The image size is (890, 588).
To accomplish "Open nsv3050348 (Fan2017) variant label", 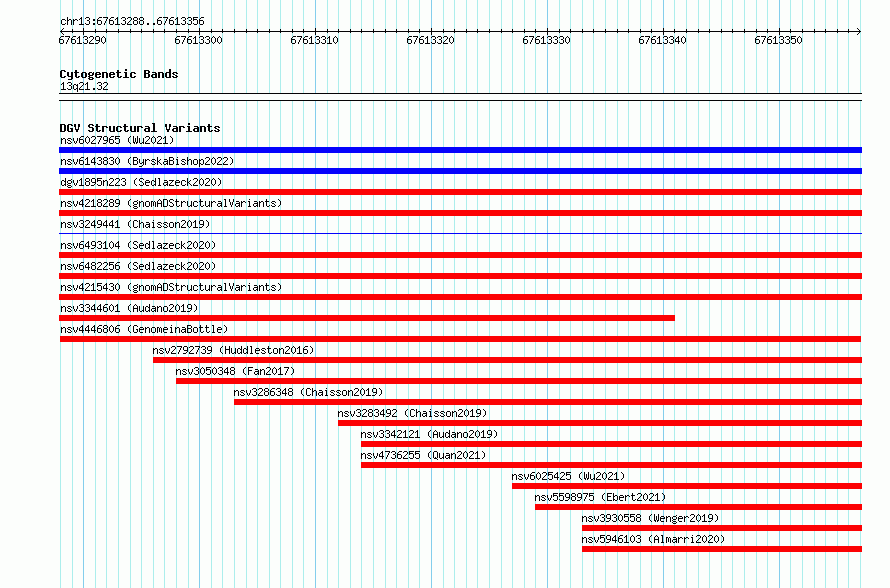I will click(x=236, y=371).
